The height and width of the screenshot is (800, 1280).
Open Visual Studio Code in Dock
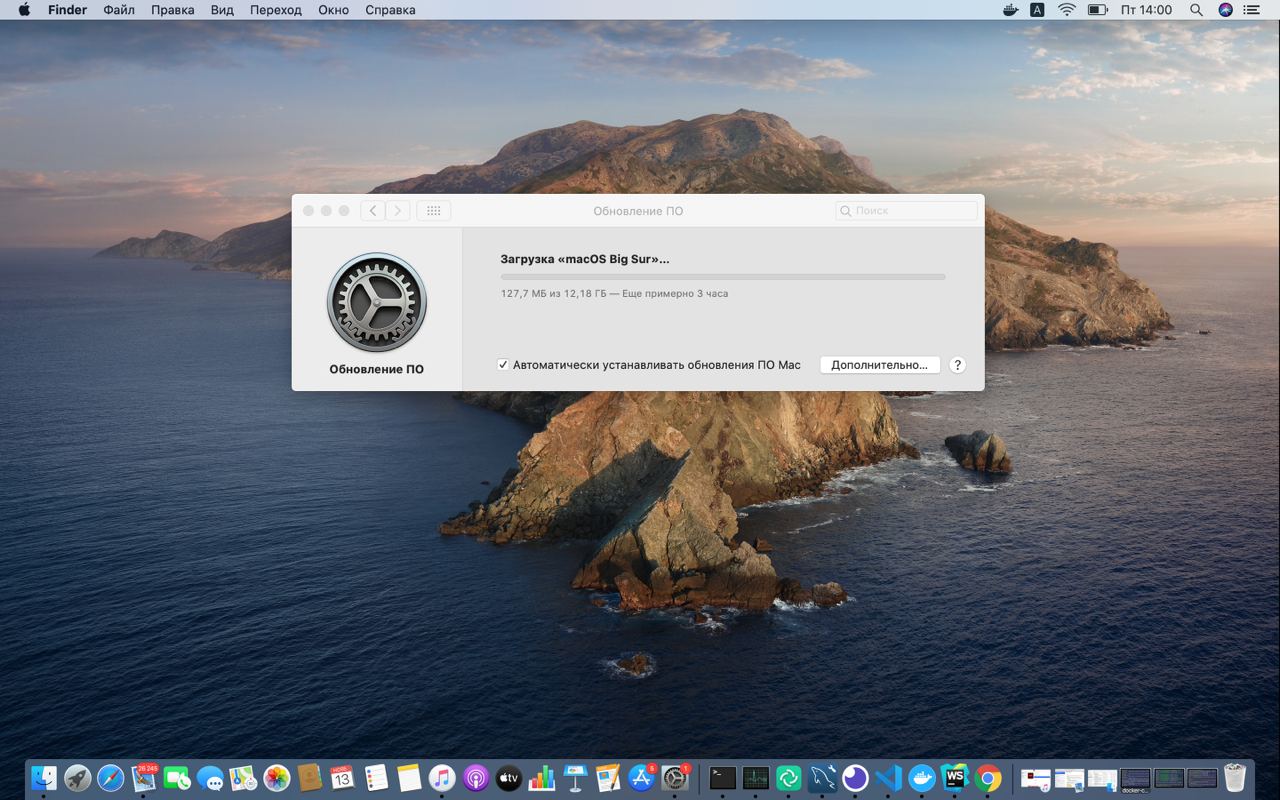coord(888,778)
